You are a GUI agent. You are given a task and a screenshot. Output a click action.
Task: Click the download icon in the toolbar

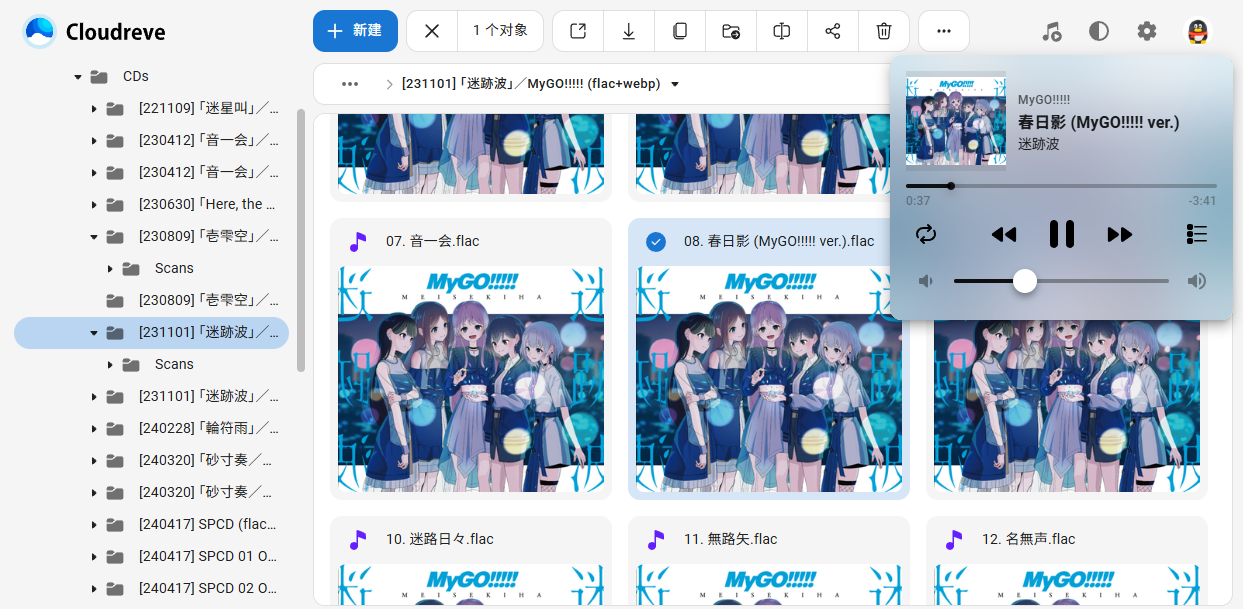pyautogui.click(x=629, y=31)
